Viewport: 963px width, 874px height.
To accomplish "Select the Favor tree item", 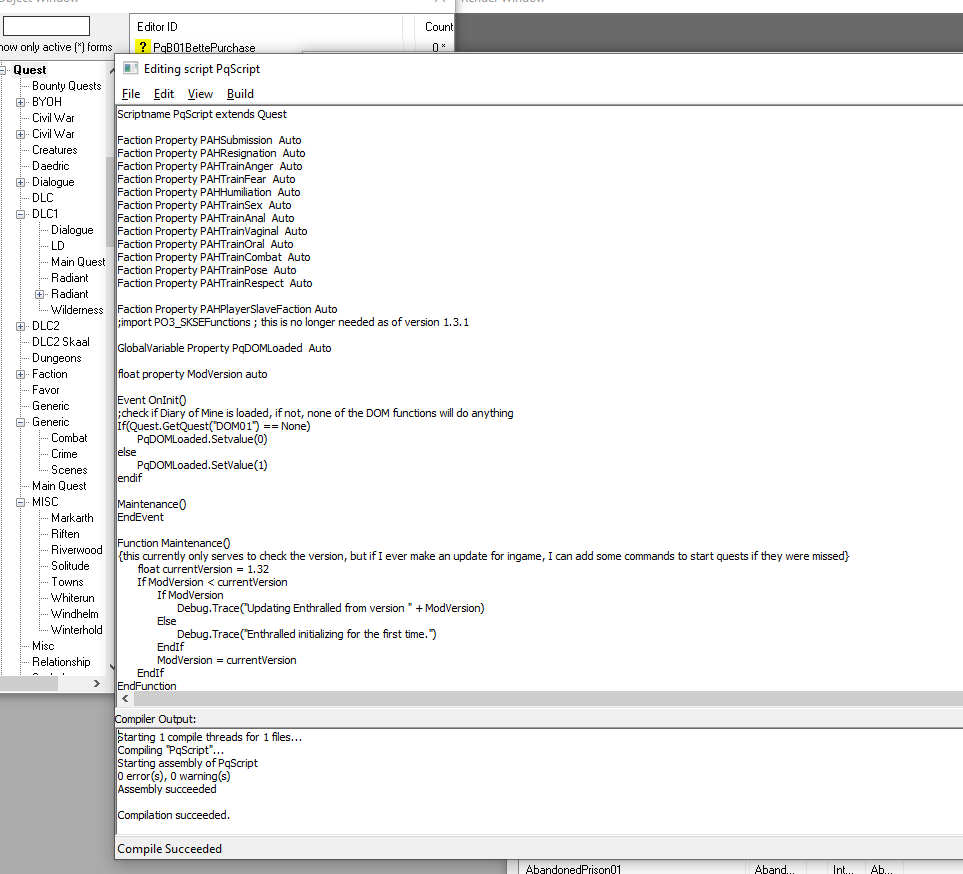I will point(45,390).
